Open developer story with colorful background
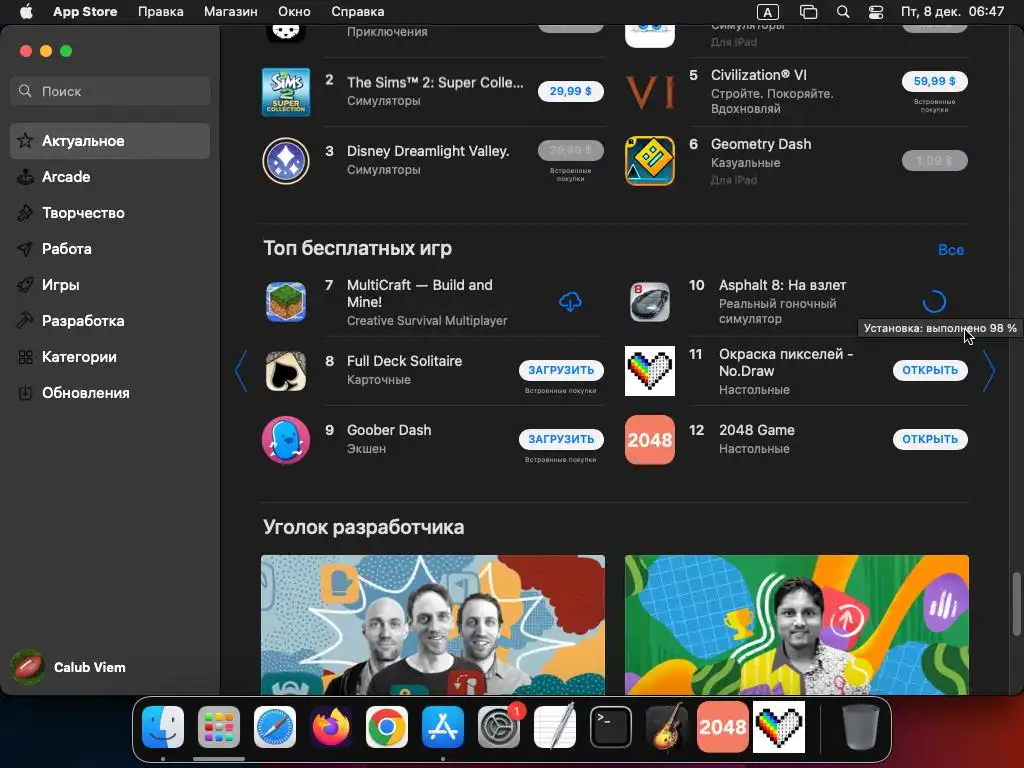1024x768 pixels. [797, 625]
